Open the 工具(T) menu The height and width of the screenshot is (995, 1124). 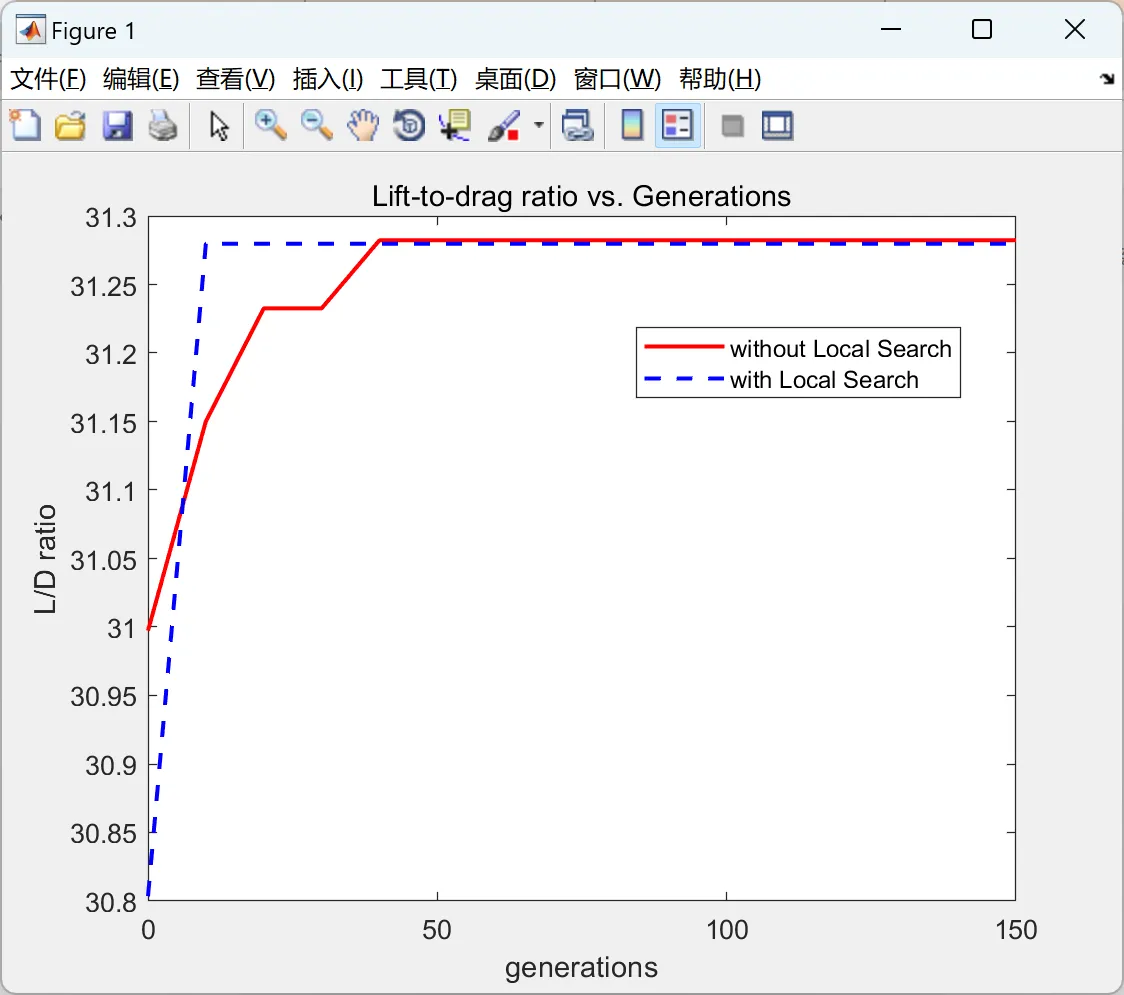coord(419,79)
